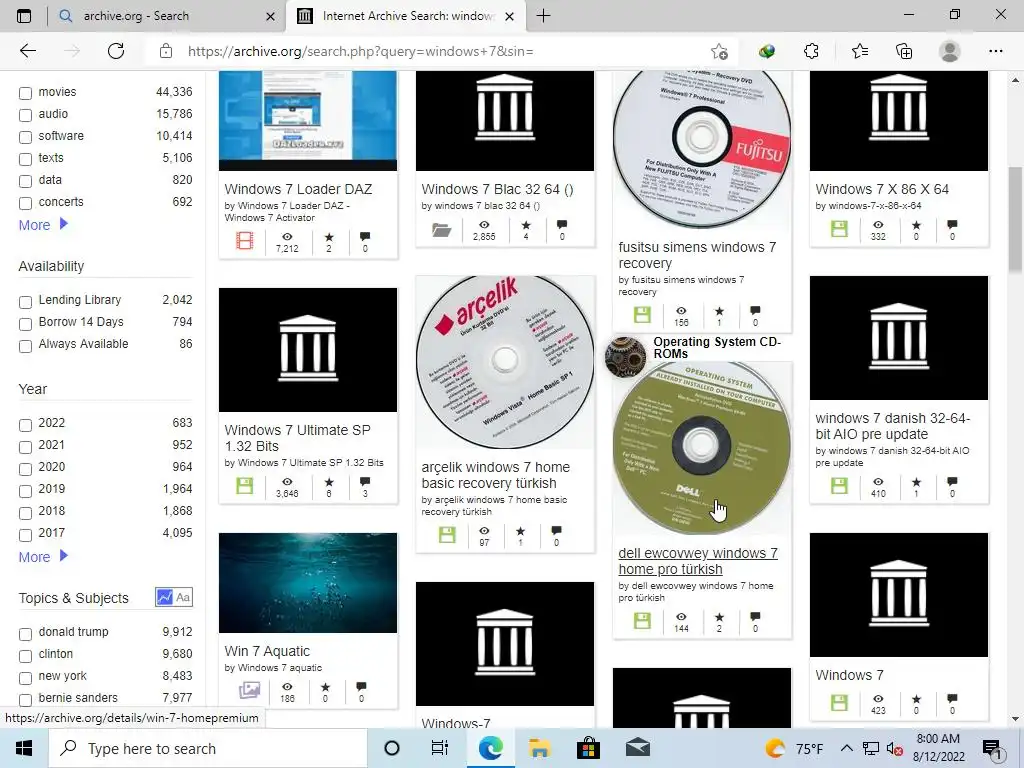Click folder icon on Windows 7 Blac 32 64

[441, 229]
